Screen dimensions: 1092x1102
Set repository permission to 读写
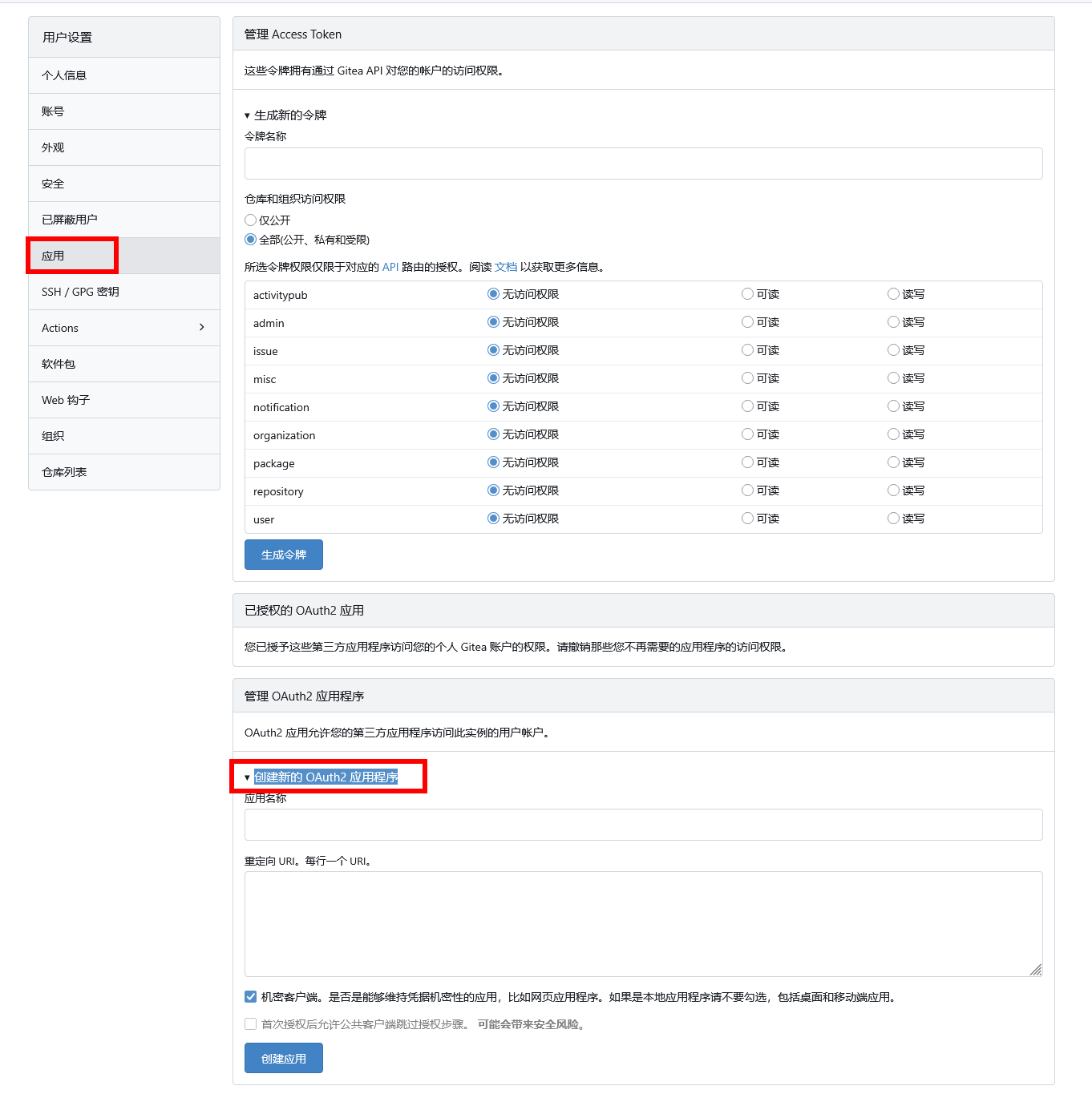(x=893, y=490)
